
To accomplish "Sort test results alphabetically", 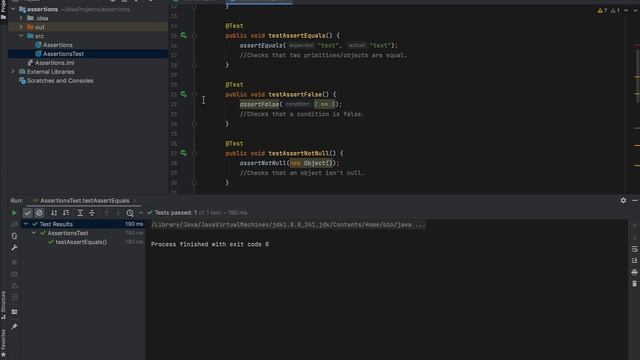I will (54, 213).
